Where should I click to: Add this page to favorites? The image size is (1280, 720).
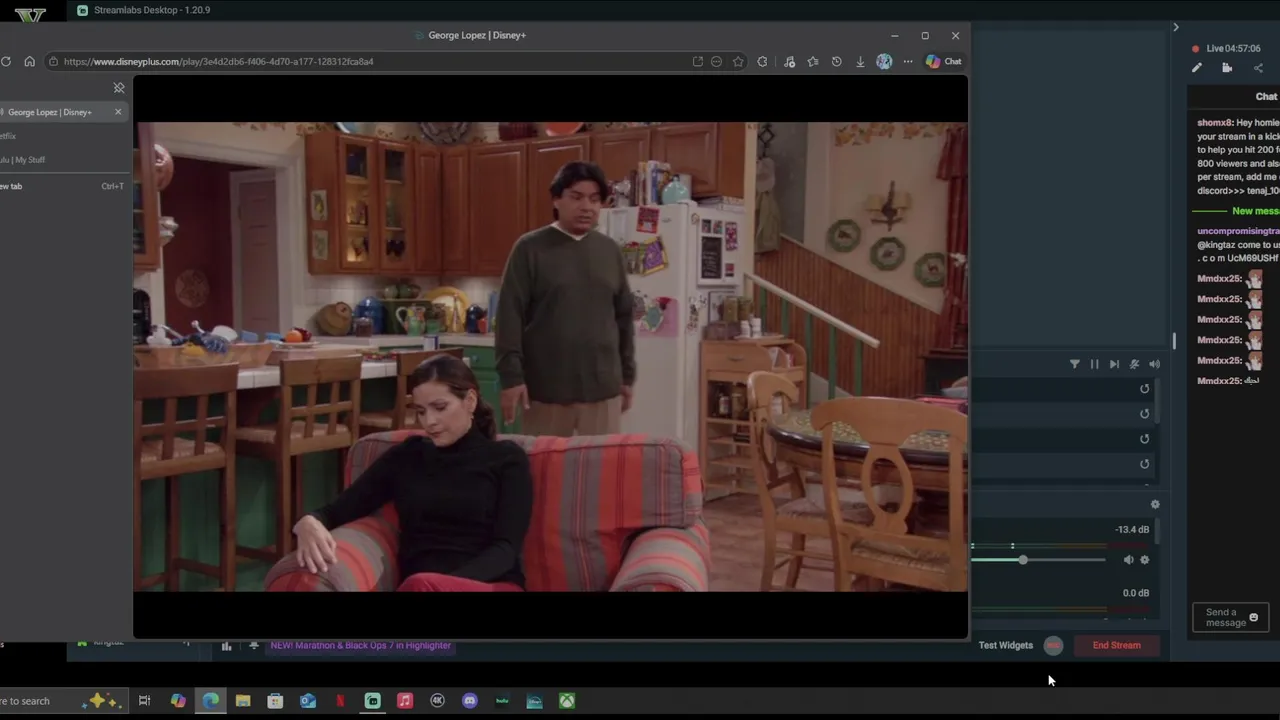tap(738, 61)
